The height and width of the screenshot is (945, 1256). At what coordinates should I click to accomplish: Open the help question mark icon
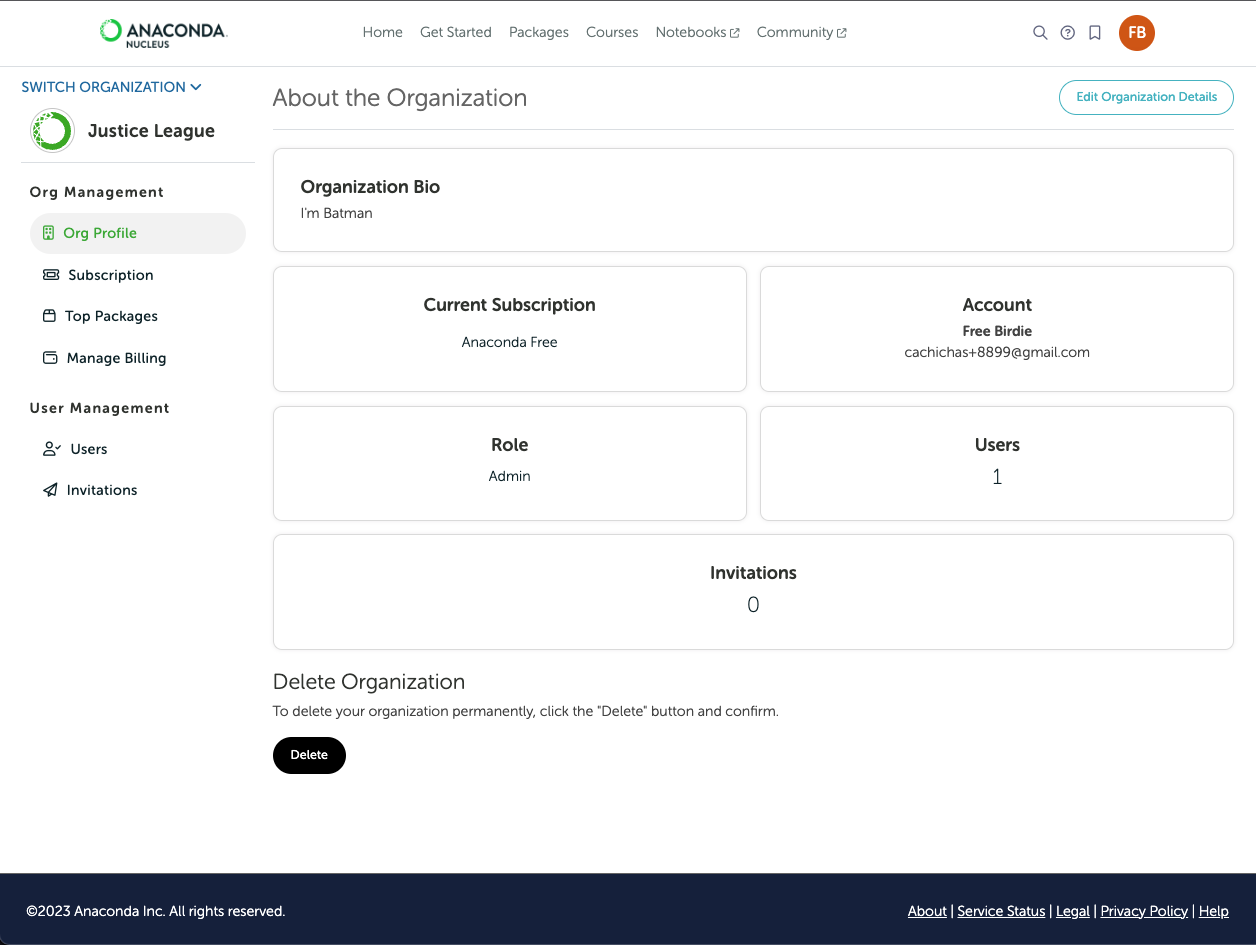click(1067, 33)
